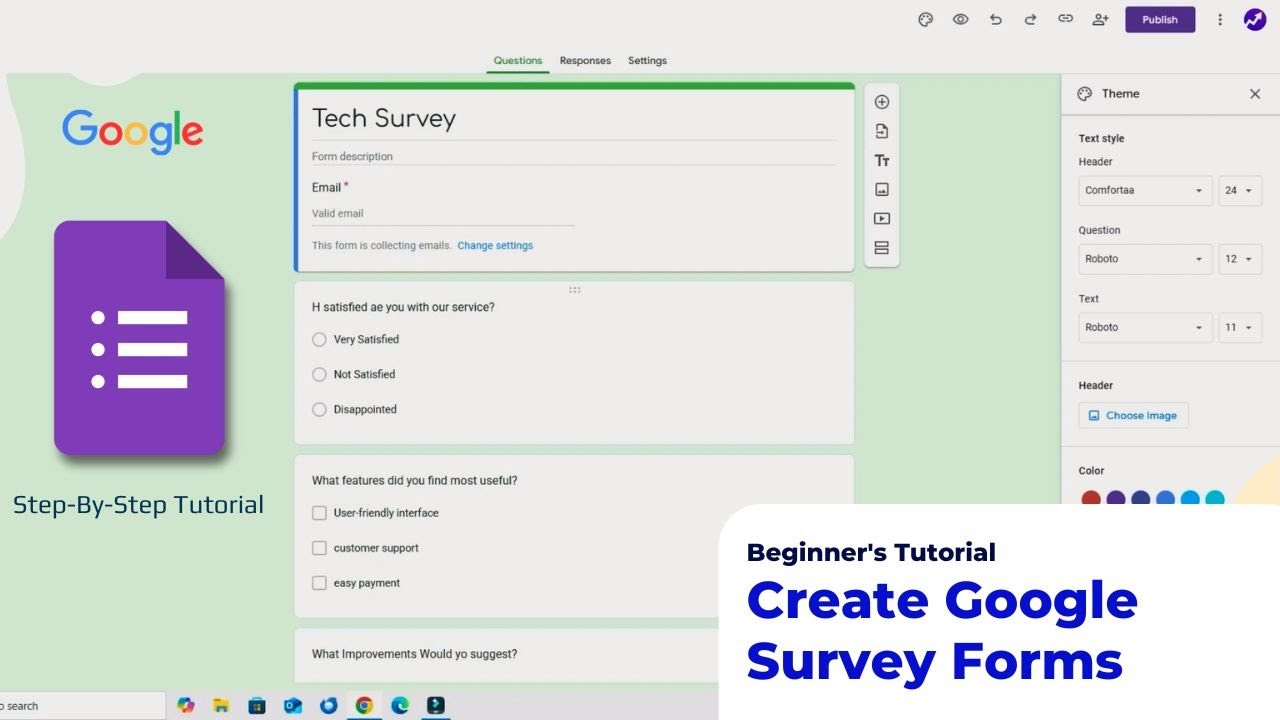Open File Explorer from the taskbar
1280x720 pixels.
[x=221, y=706]
